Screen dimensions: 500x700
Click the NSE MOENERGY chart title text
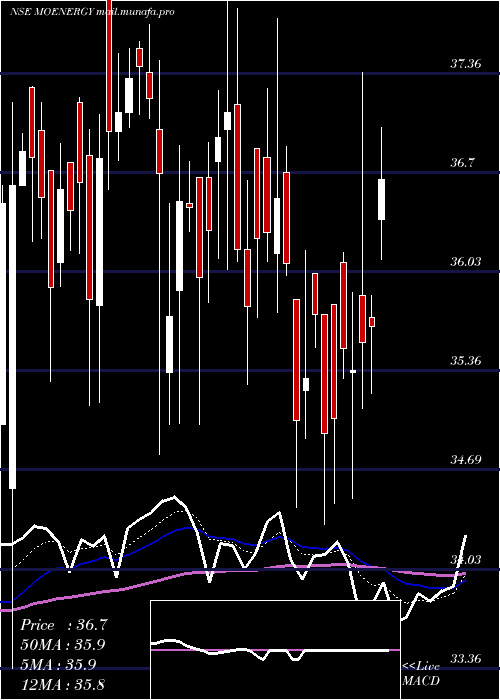[92, 12]
